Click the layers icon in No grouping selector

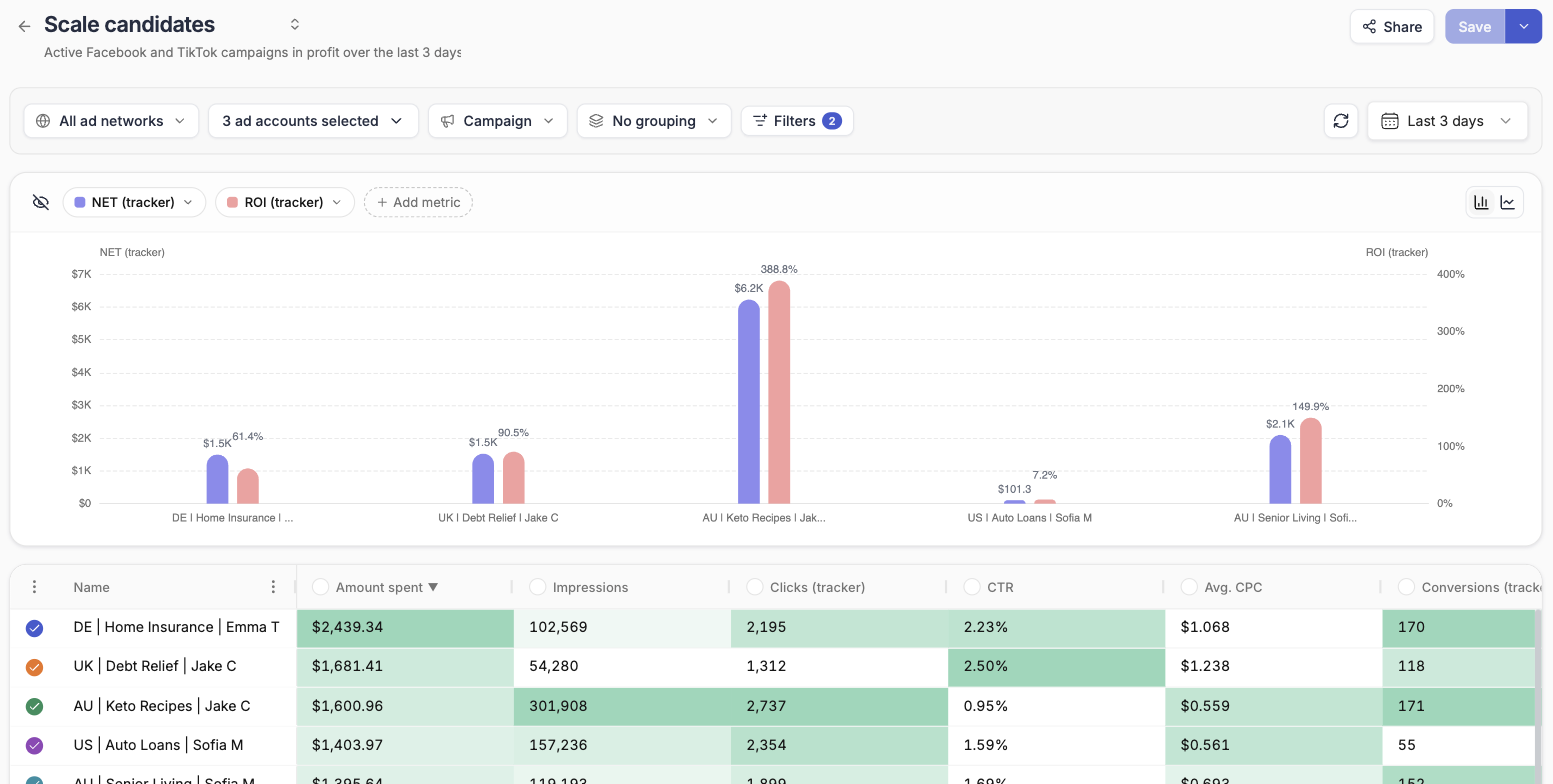(x=596, y=121)
